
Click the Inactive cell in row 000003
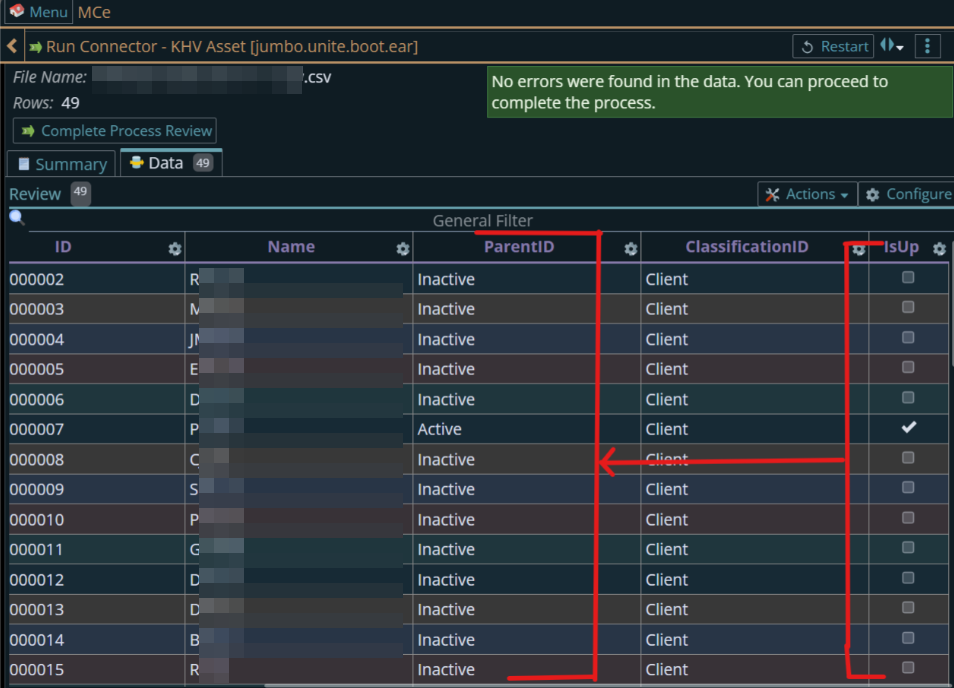tap(527, 309)
